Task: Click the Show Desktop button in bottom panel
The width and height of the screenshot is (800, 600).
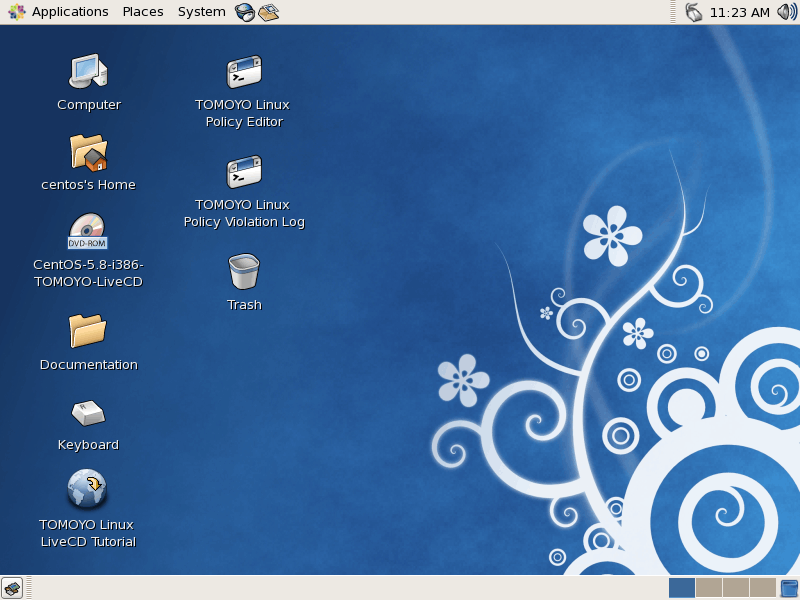Action: coord(12,588)
